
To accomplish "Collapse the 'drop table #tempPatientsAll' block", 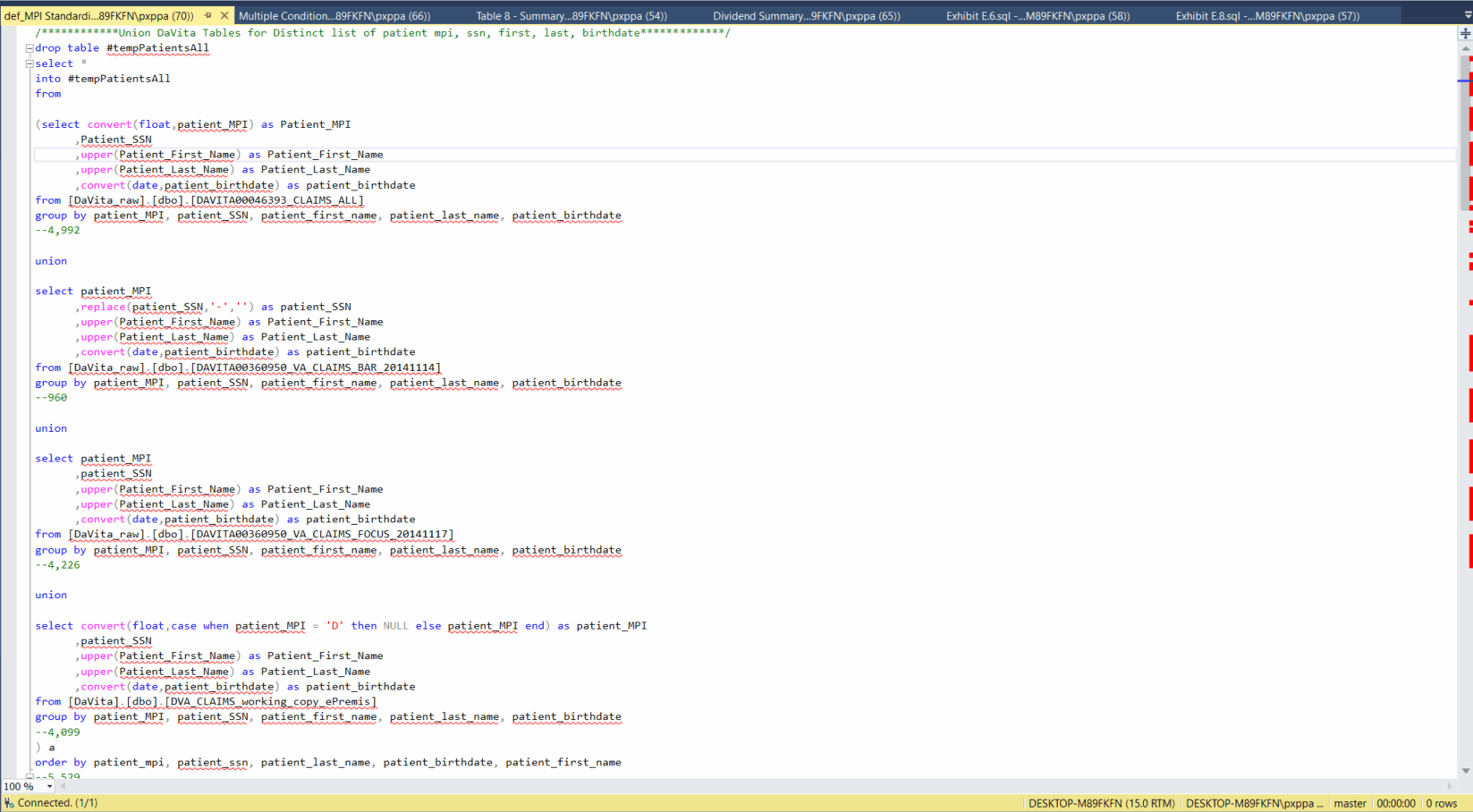I will coord(30,48).
